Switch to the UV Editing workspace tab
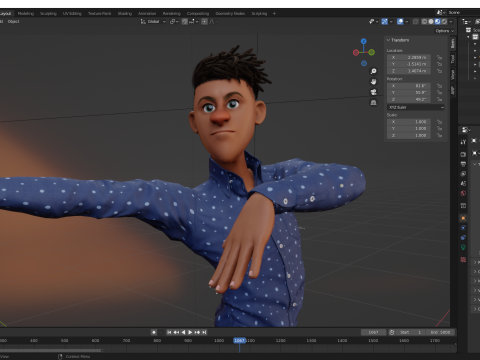This screenshot has width=480, height=360. coord(72,13)
